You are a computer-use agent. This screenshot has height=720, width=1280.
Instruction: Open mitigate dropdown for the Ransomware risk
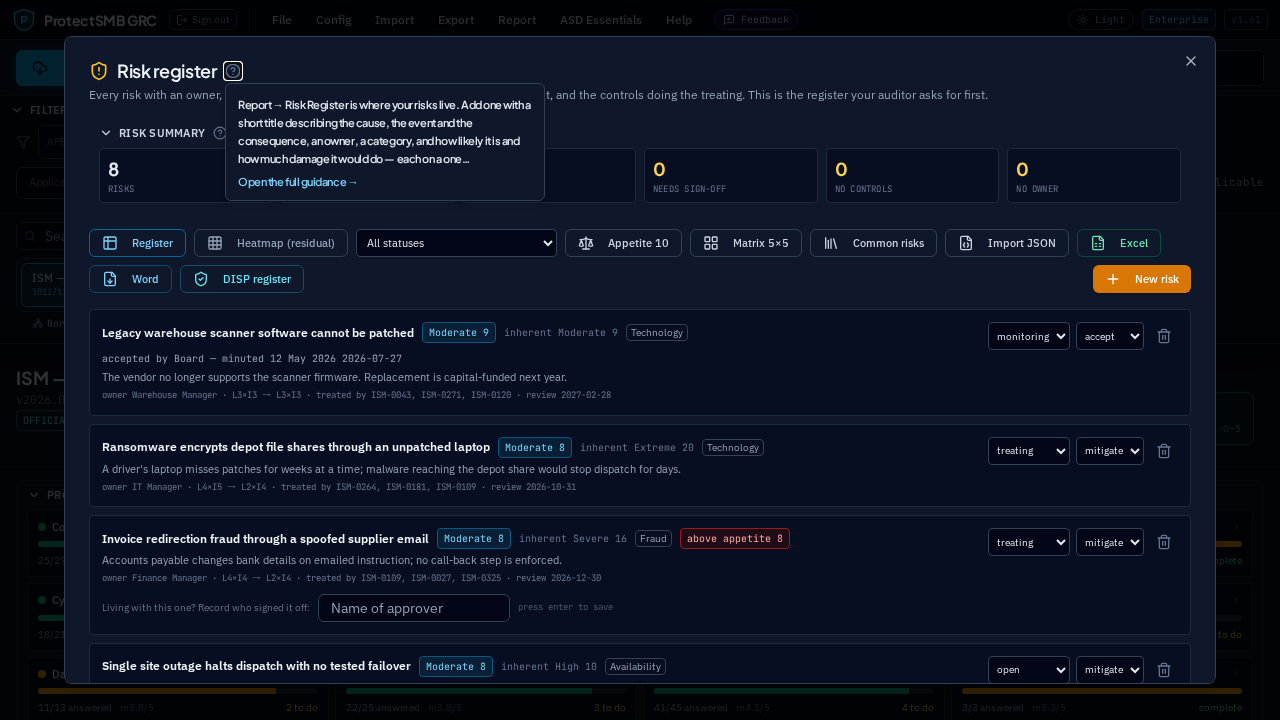(1110, 451)
